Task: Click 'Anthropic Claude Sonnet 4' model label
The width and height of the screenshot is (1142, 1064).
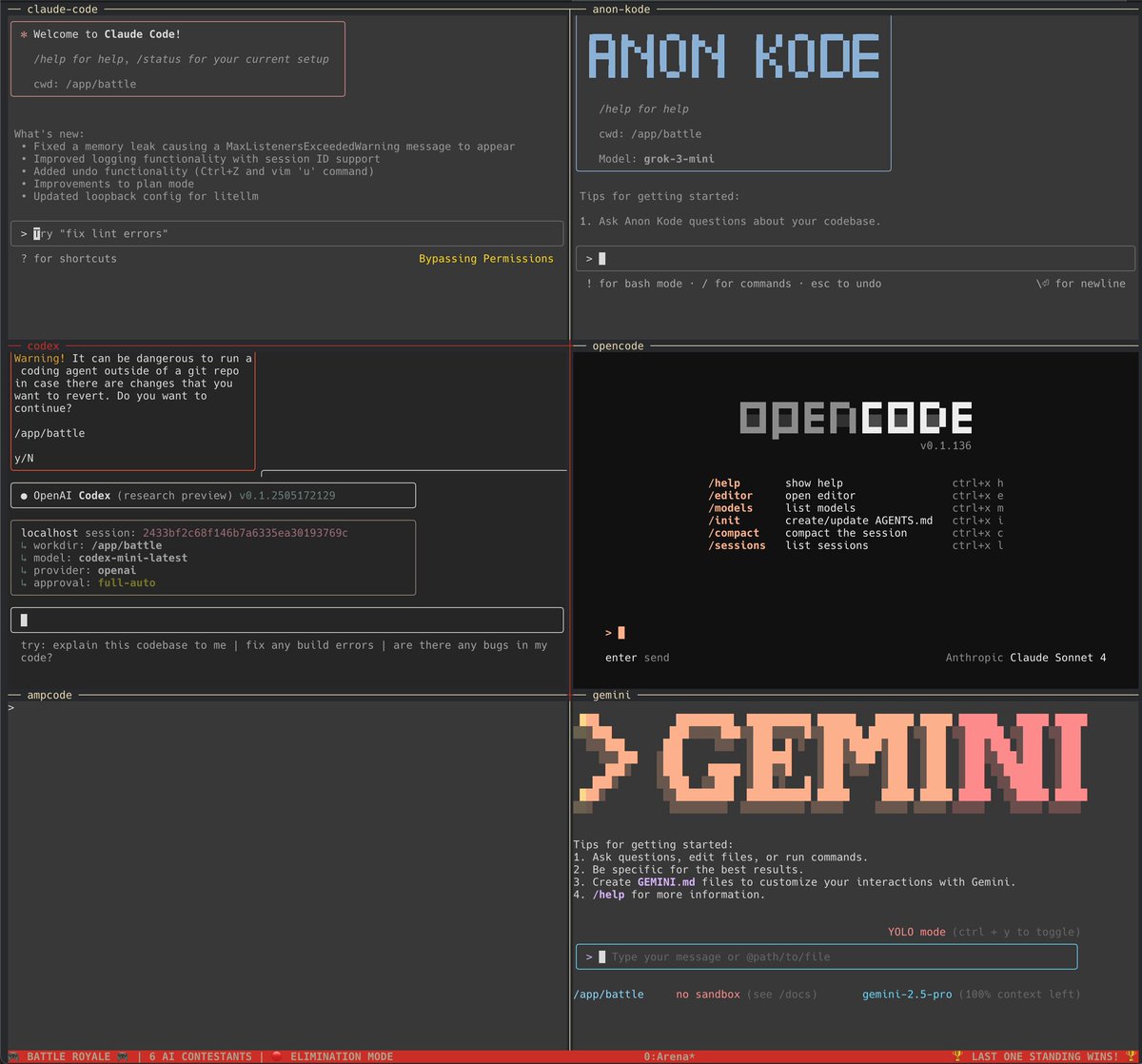Action: coord(1026,658)
